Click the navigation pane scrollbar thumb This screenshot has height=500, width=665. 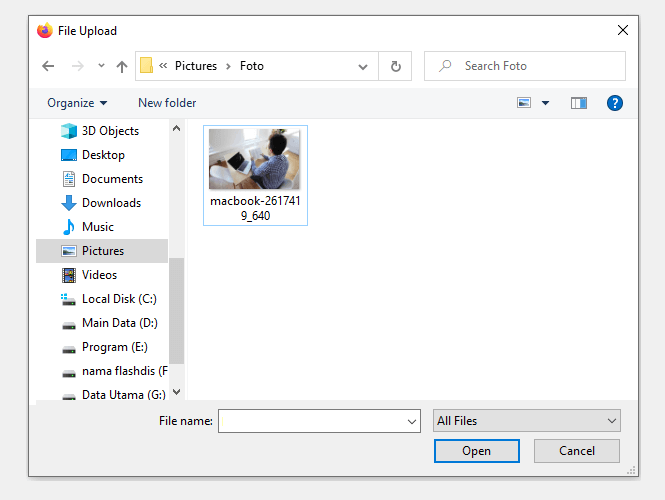click(x=176, y=311)
